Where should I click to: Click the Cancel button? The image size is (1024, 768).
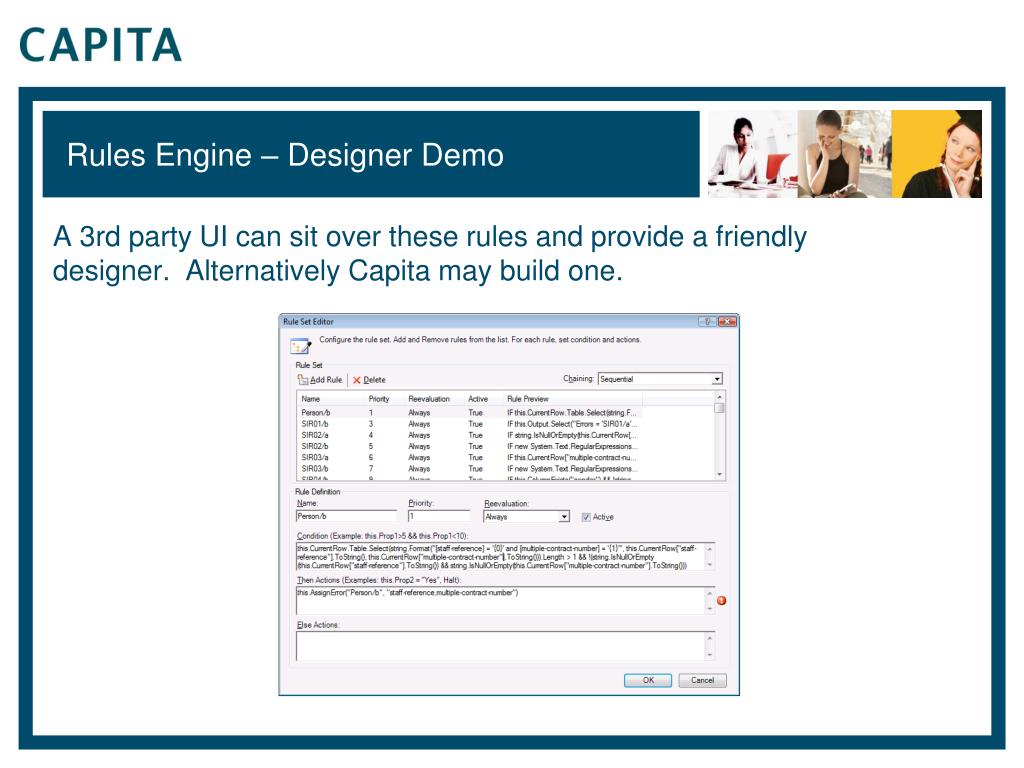pyautogui.click(x=703, y=680)
